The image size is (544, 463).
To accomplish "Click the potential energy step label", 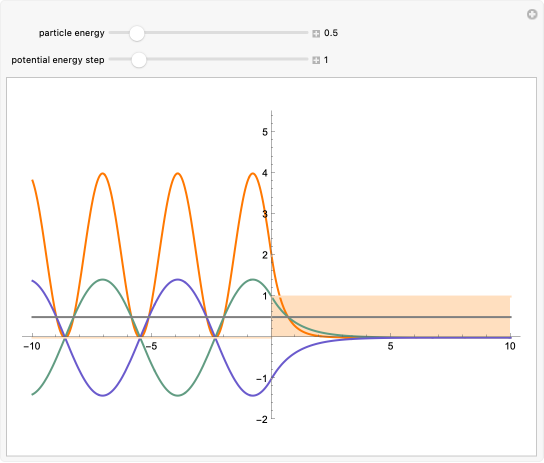I will (x=58, y=60).
